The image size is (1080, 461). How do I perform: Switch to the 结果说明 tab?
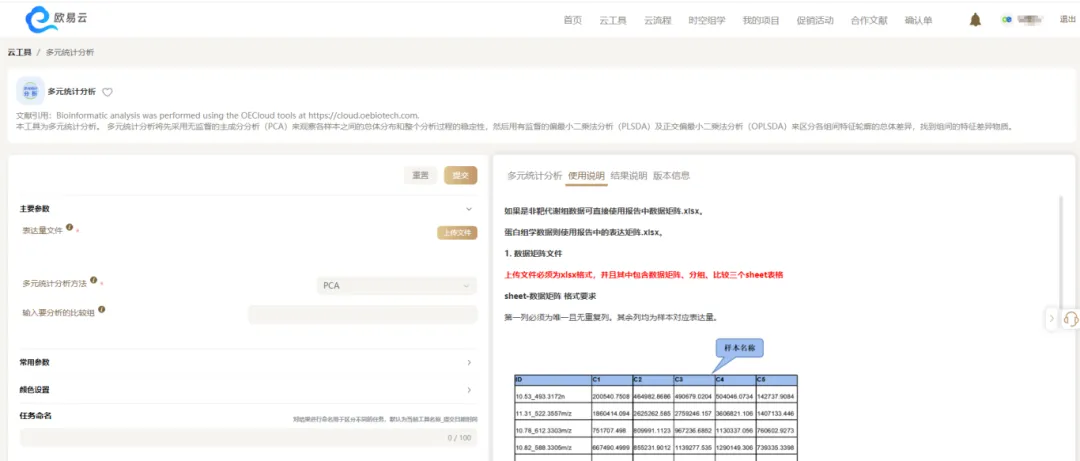coord(629,176)
